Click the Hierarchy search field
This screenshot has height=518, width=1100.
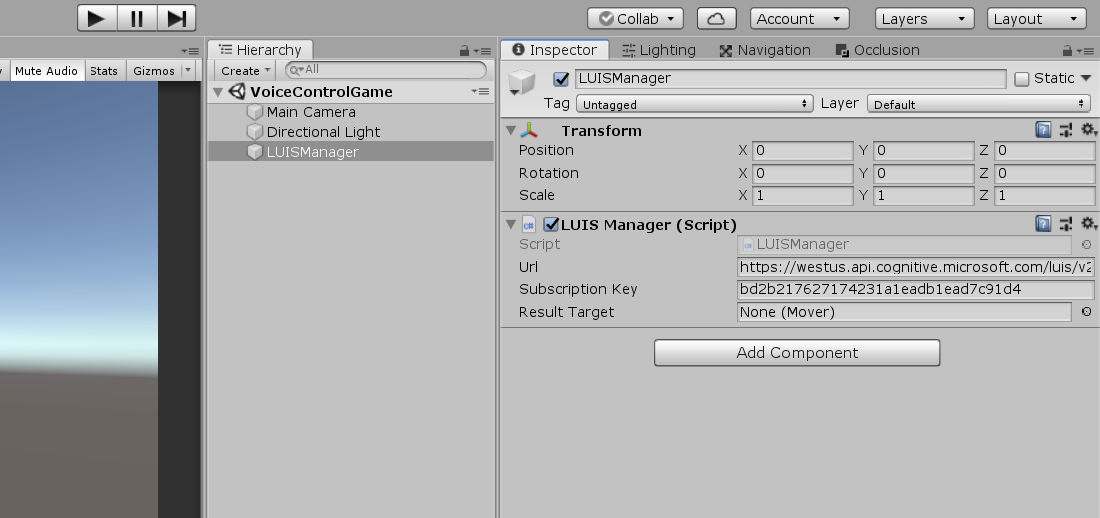386,69
